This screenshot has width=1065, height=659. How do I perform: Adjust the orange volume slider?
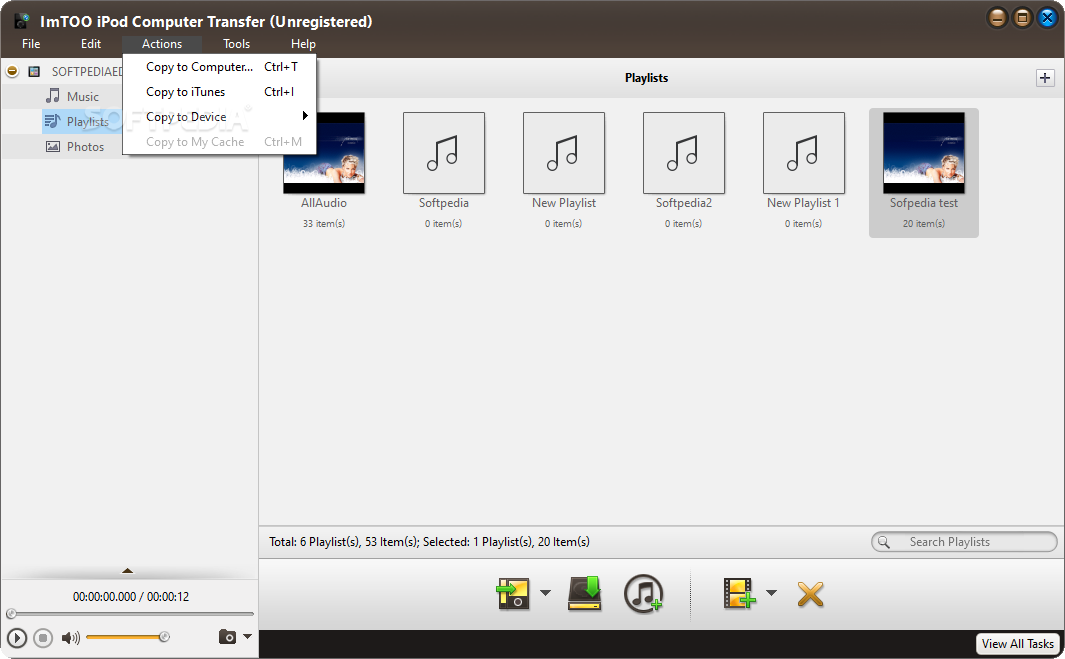coord(127,637)
